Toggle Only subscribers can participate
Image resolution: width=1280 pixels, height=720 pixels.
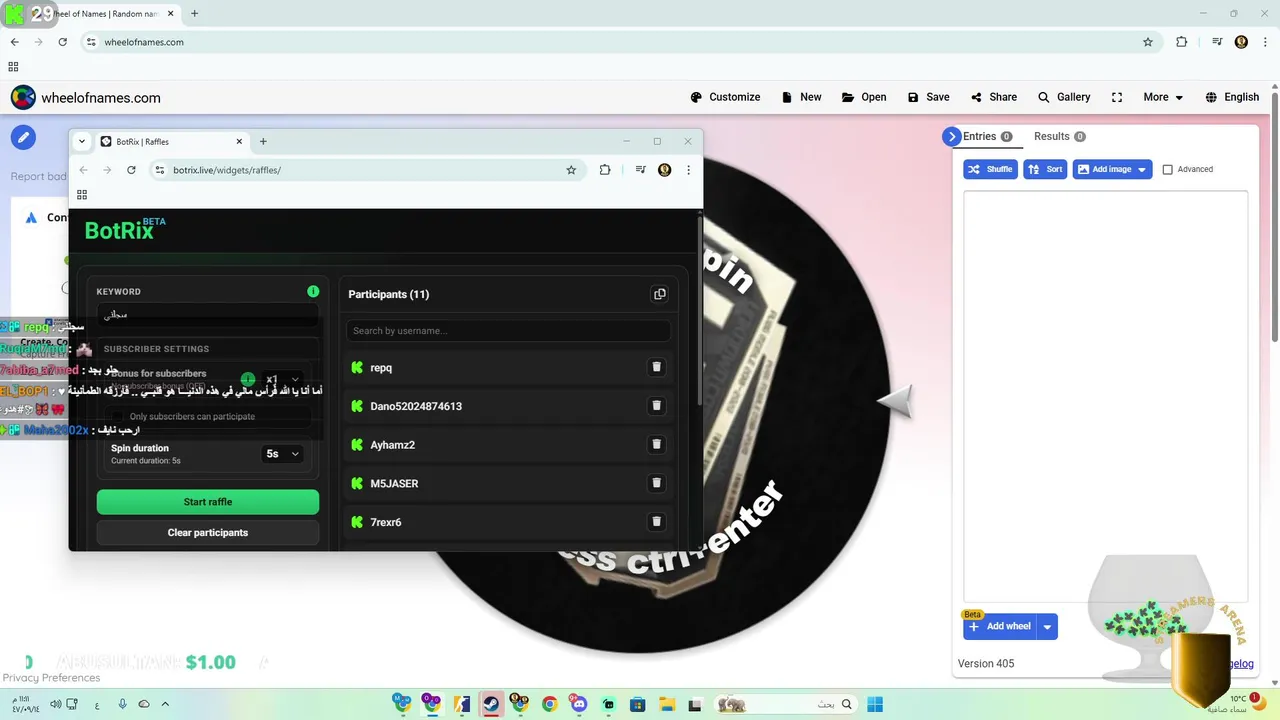[117, 416]
